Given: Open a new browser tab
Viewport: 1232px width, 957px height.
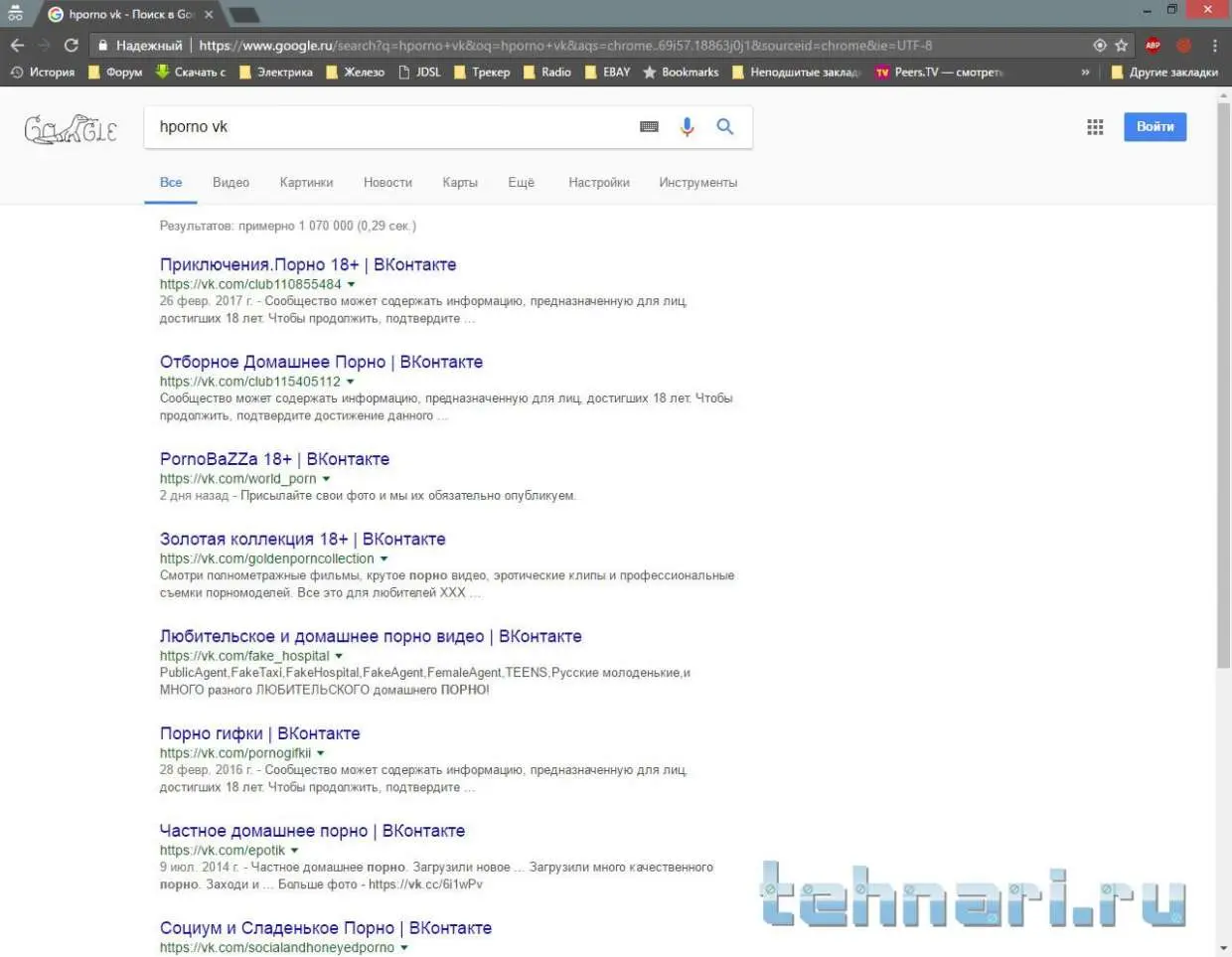Looking at the screenshot, I should (x=243, y=15).
